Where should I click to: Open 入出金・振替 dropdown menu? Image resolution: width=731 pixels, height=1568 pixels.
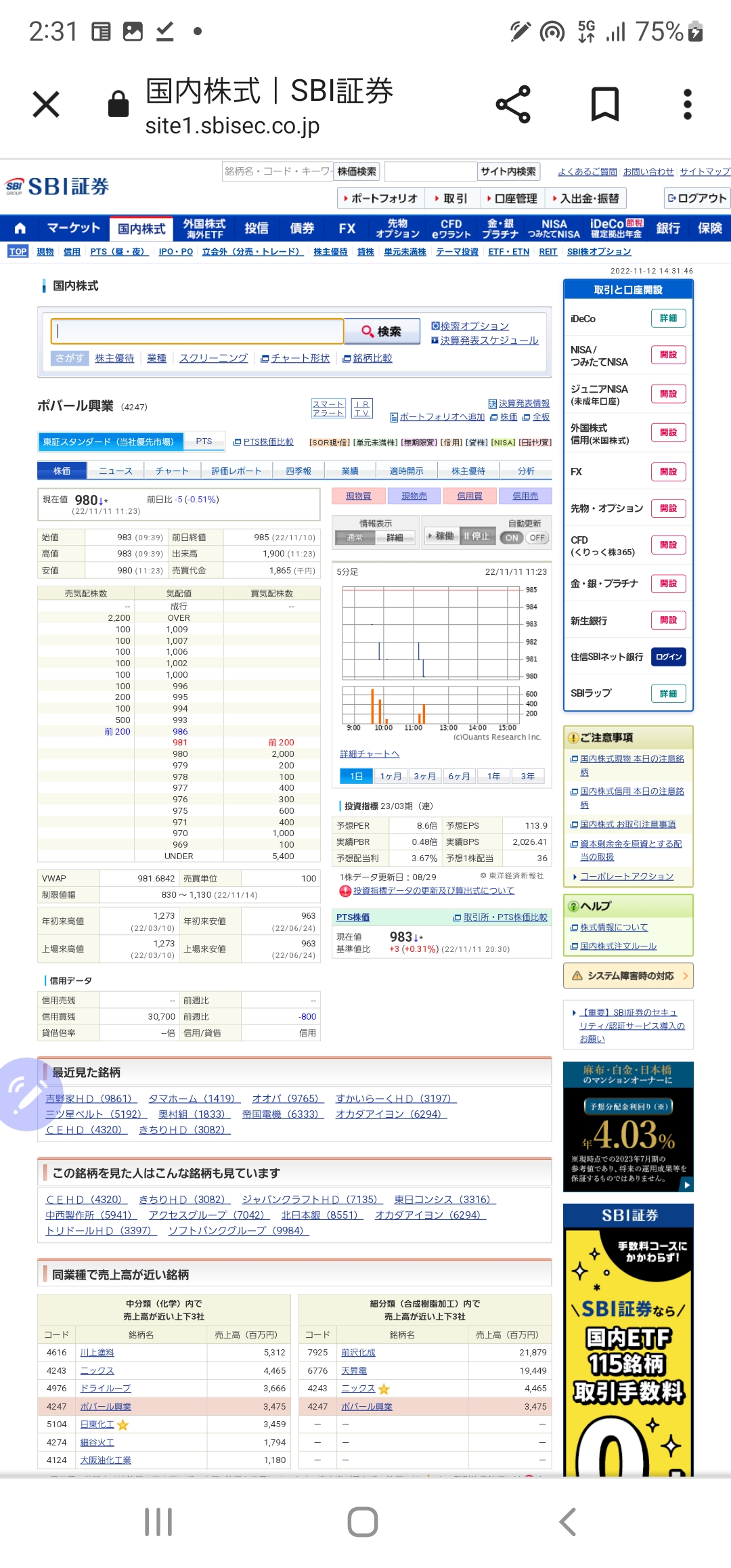pyautogui.click(x=585, y=198)
